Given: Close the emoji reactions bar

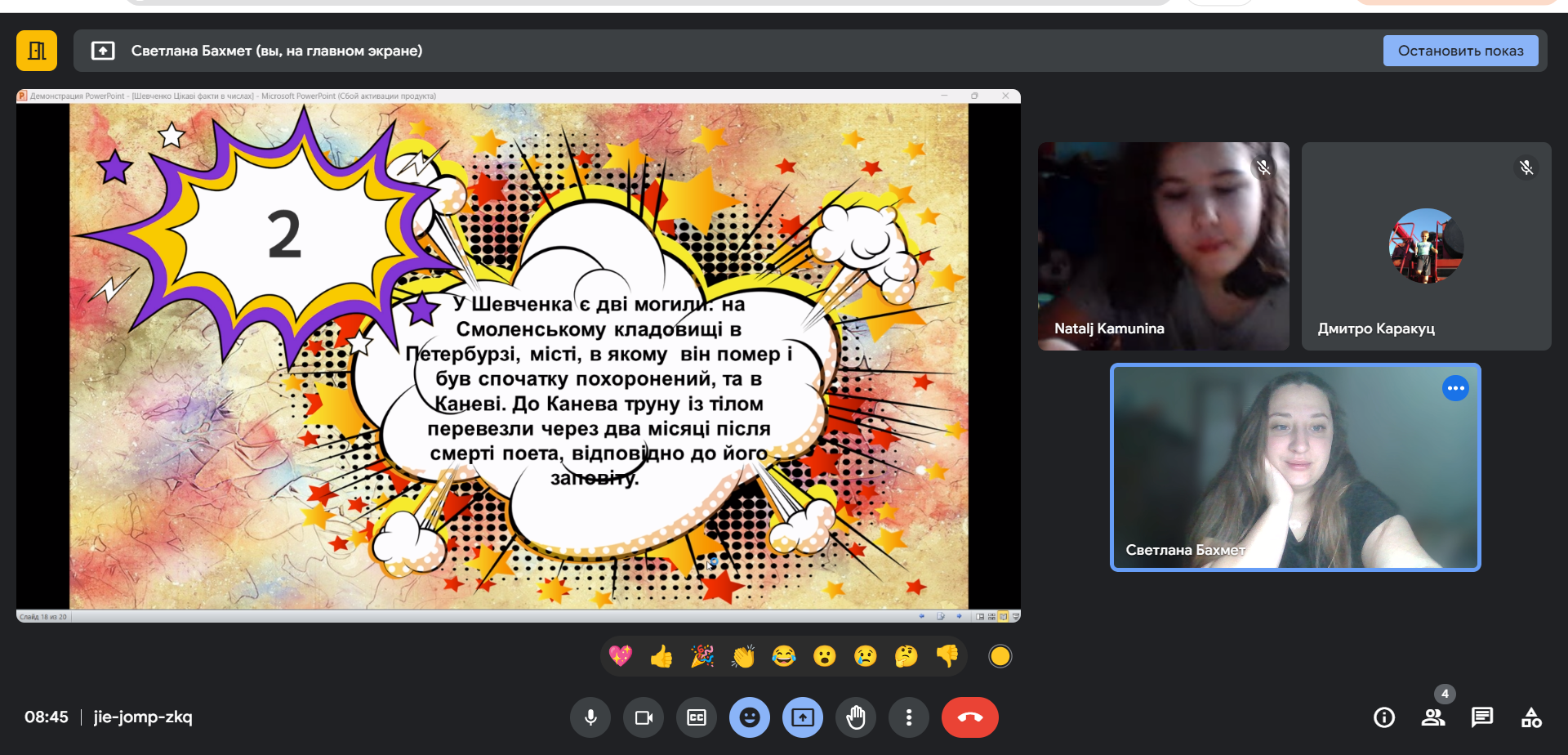Looking at the screenshot, I should [750, 717].
